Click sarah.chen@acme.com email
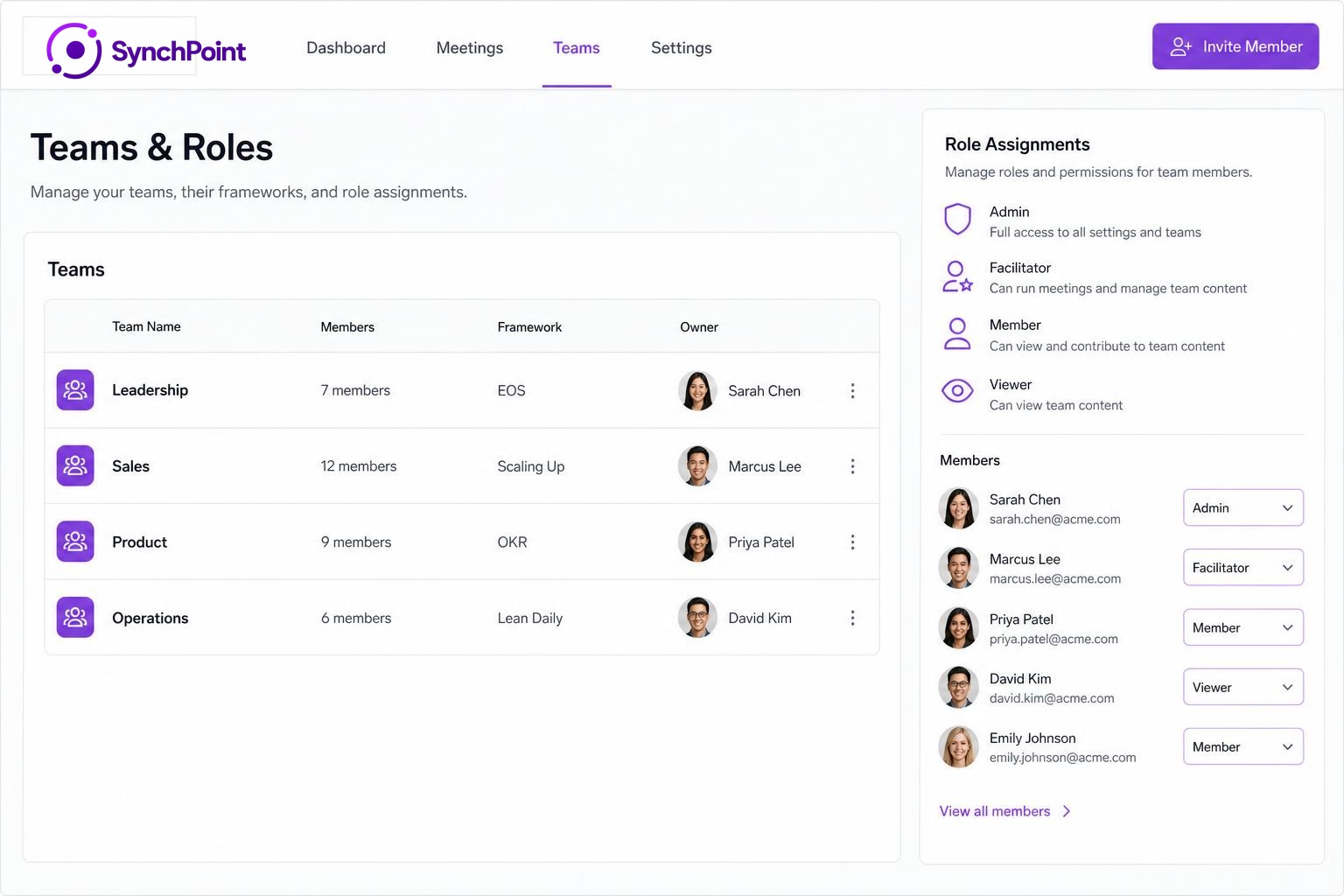This screenshot has height=896, width=1344. [1054, 520]
